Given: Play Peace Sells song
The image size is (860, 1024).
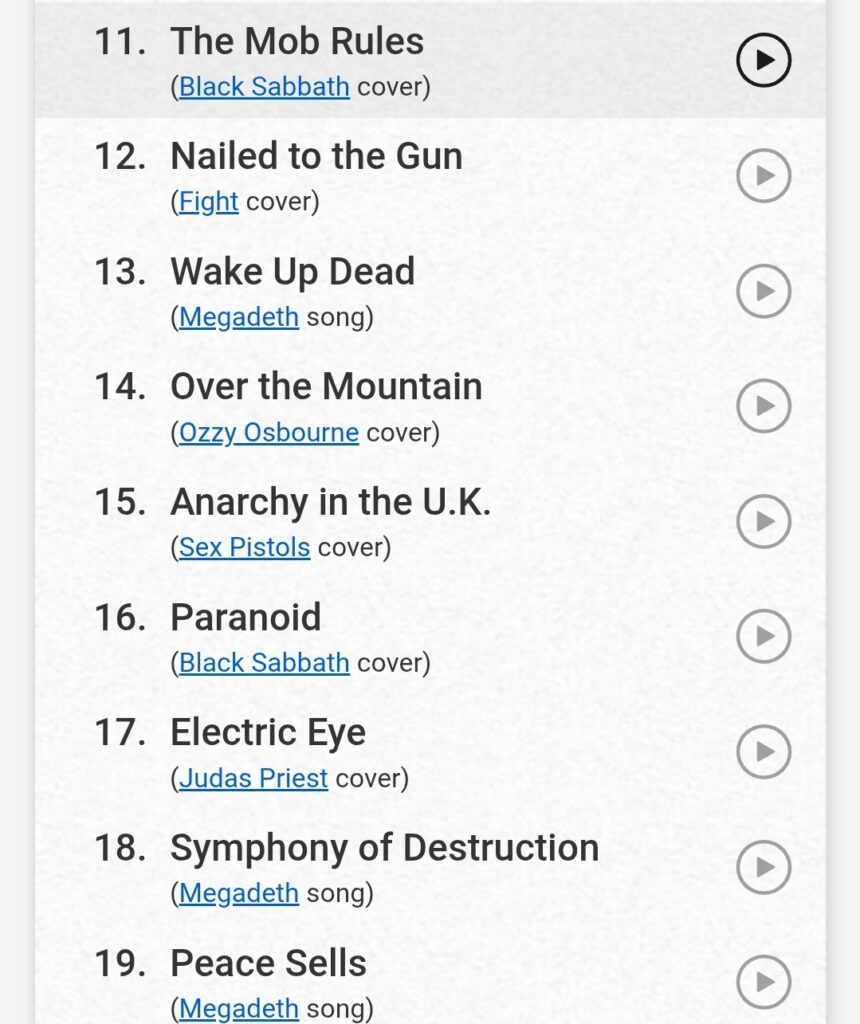Looking at the screenshot, I should 763,981.
